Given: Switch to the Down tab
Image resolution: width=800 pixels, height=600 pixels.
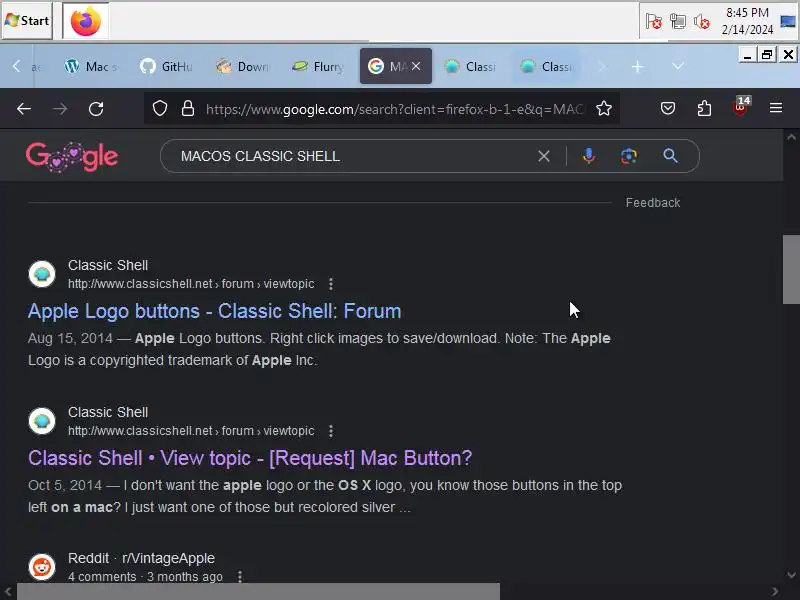Looking at the screenshot, I should [x=242, y=66].
